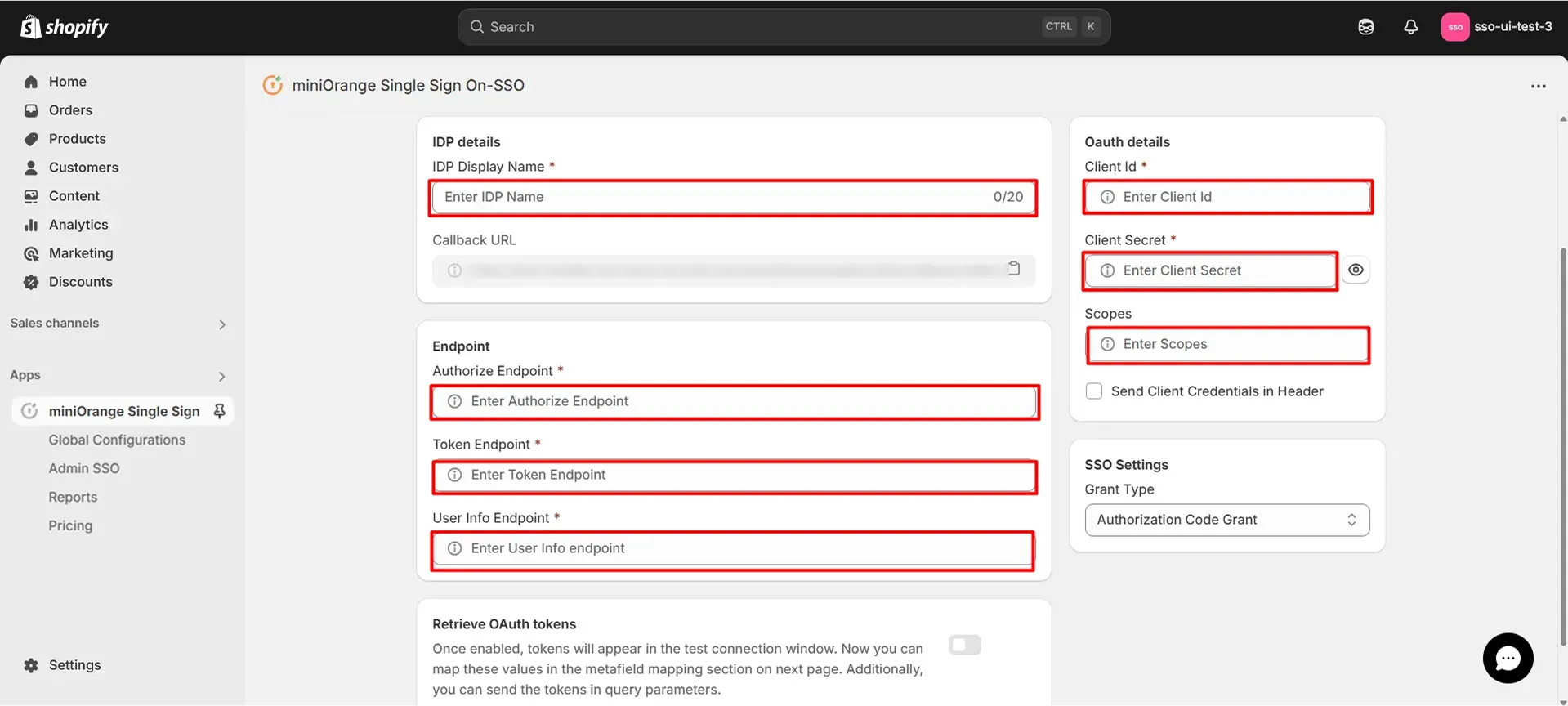Click info icon in Token Endpoint field

(x=454, y=475)
